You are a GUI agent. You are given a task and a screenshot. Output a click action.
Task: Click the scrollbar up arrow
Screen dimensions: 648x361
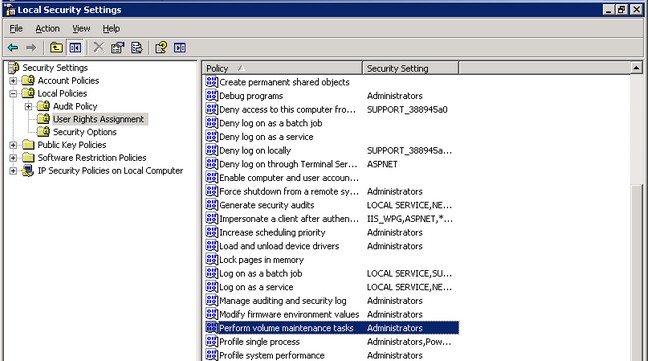coord(636,67)
